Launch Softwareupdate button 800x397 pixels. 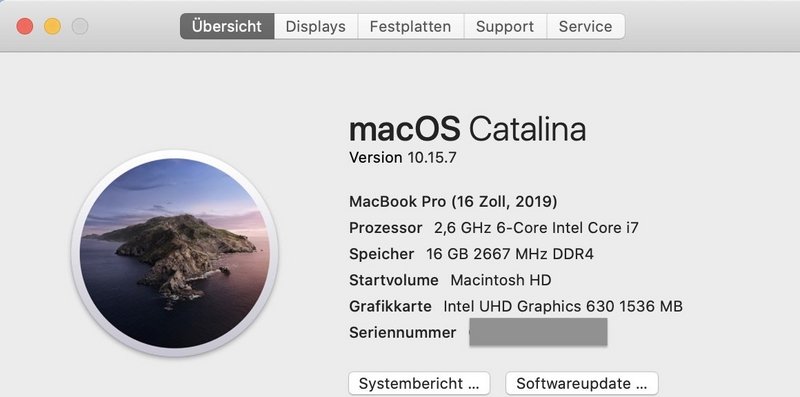[582, 383]
